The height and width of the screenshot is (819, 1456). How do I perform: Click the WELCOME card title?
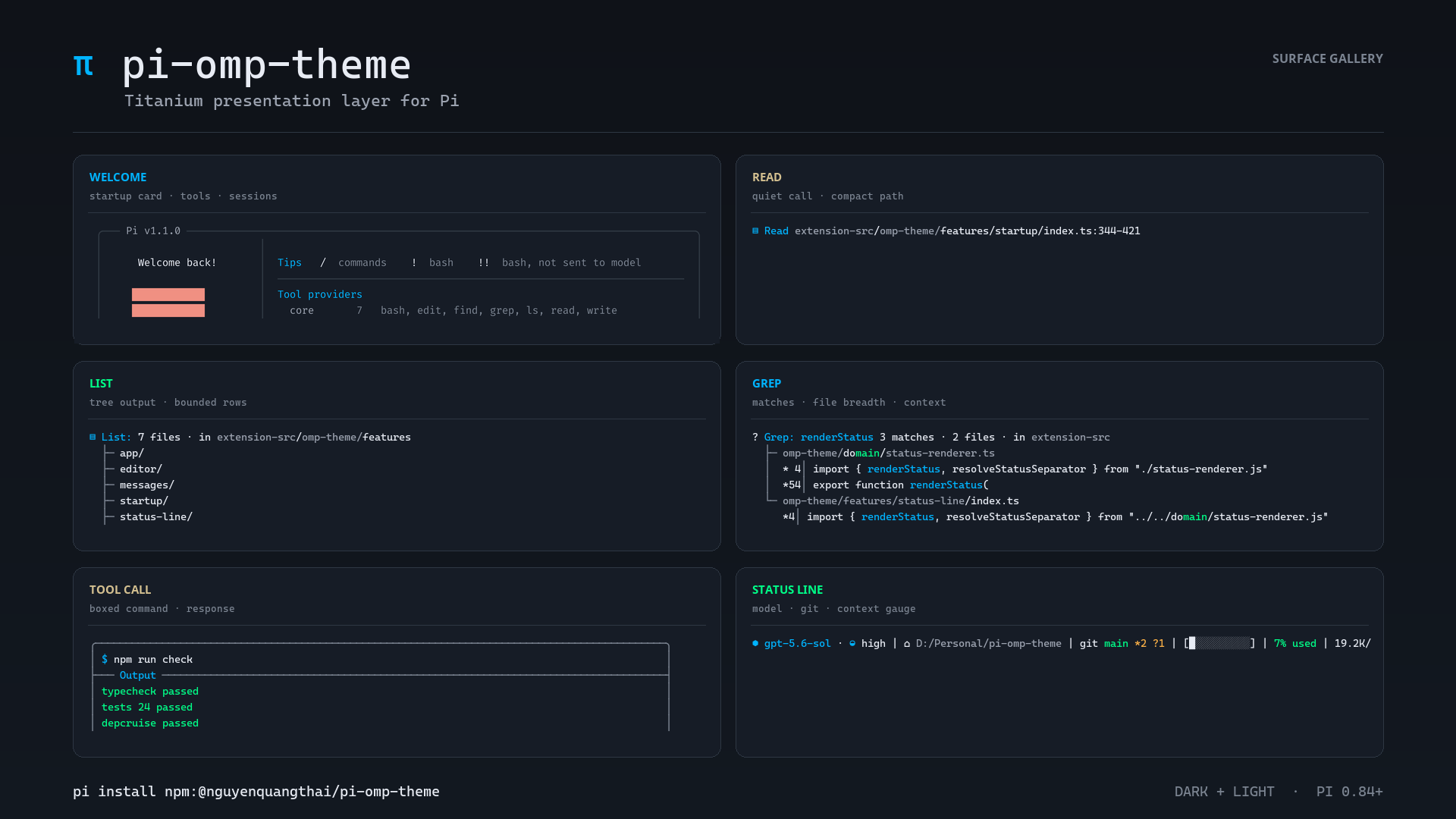click(x=118, y=177)
